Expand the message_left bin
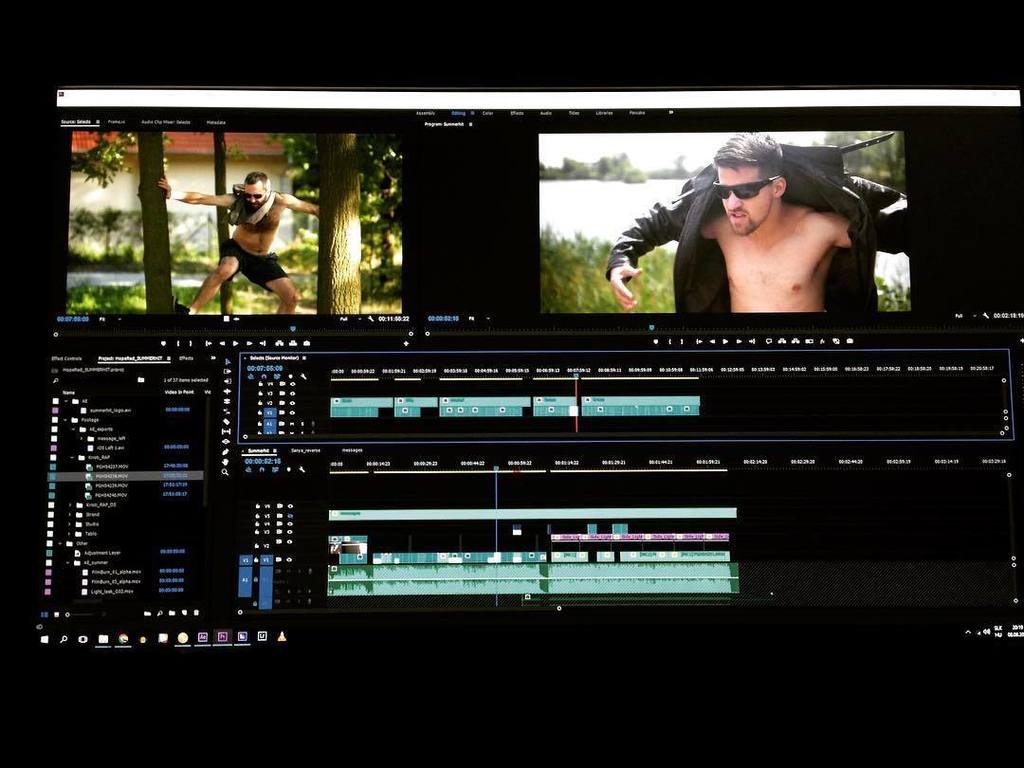This screenshot has height=768, width=1024. (82, 438)
